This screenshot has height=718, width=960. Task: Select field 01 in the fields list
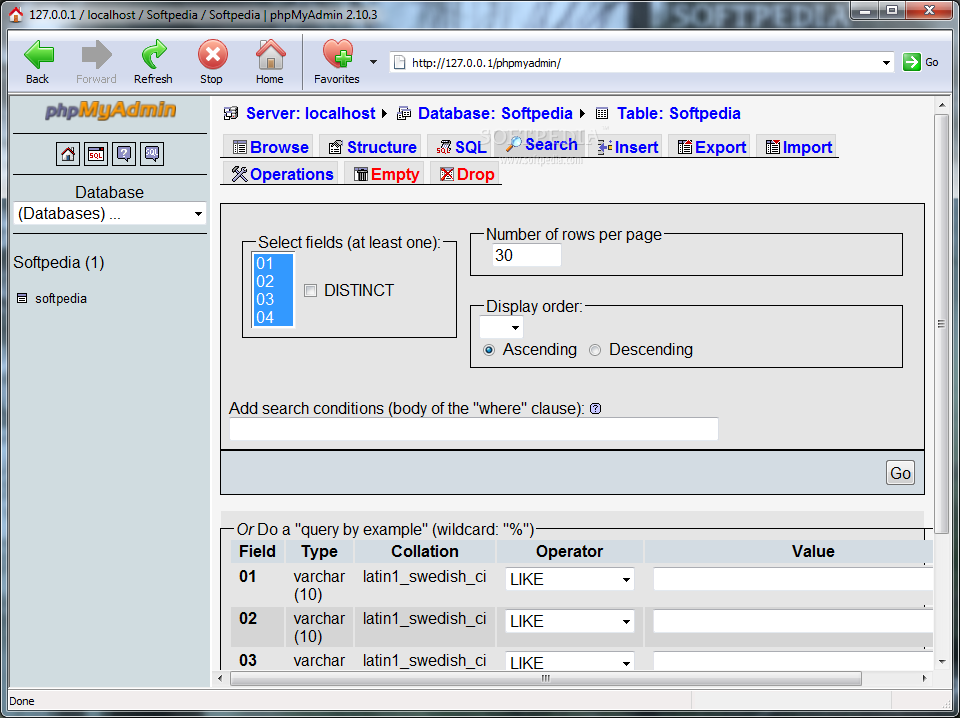[x=273, y=263]
